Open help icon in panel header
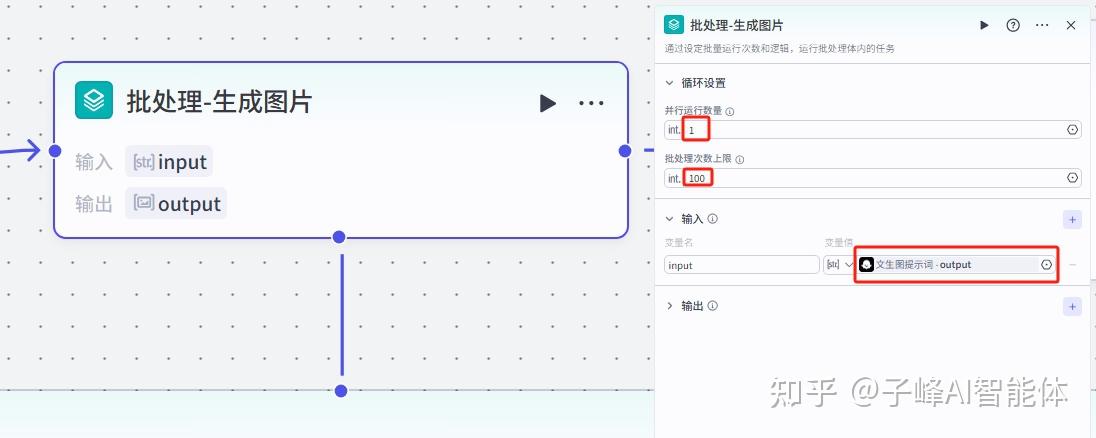 click(1013, 25)
